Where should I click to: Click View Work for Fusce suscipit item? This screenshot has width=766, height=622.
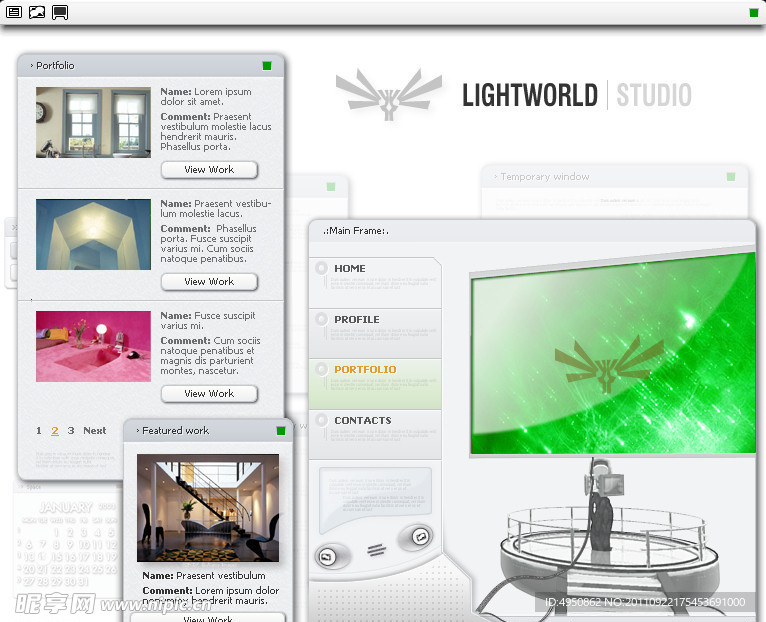(209, 393)
